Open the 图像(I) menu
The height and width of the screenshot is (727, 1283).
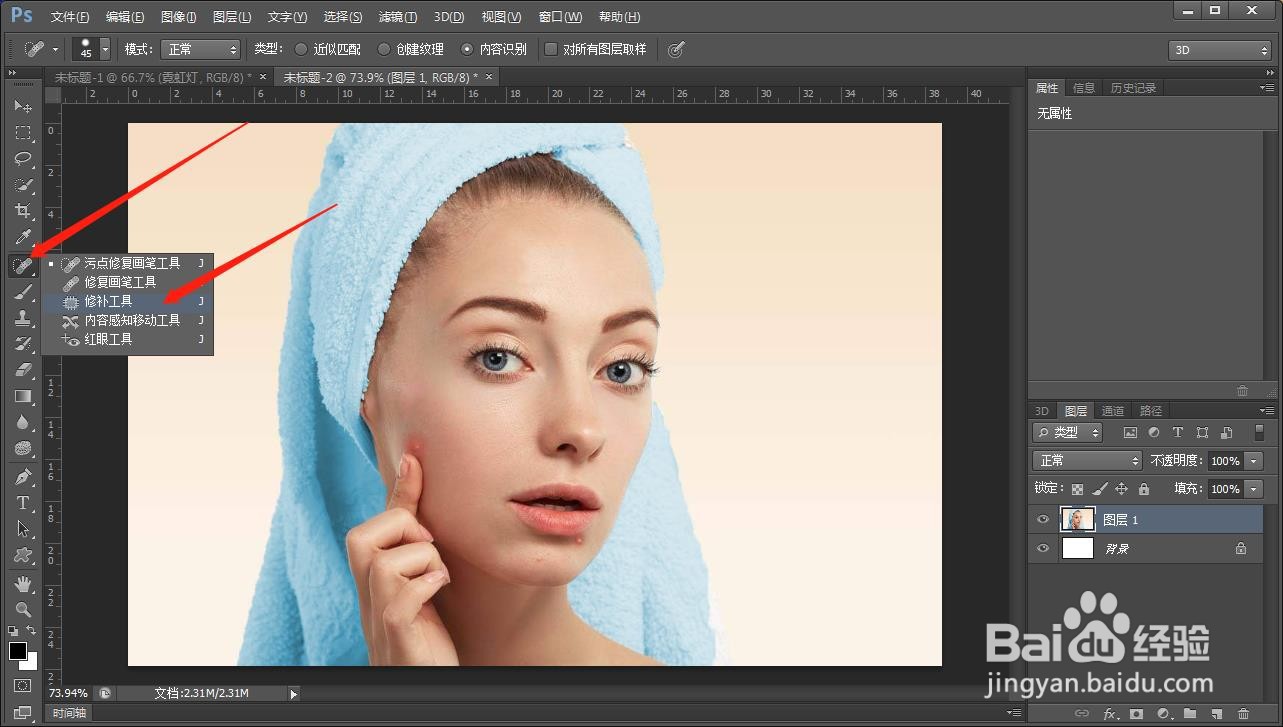click(x=178, y=17)
